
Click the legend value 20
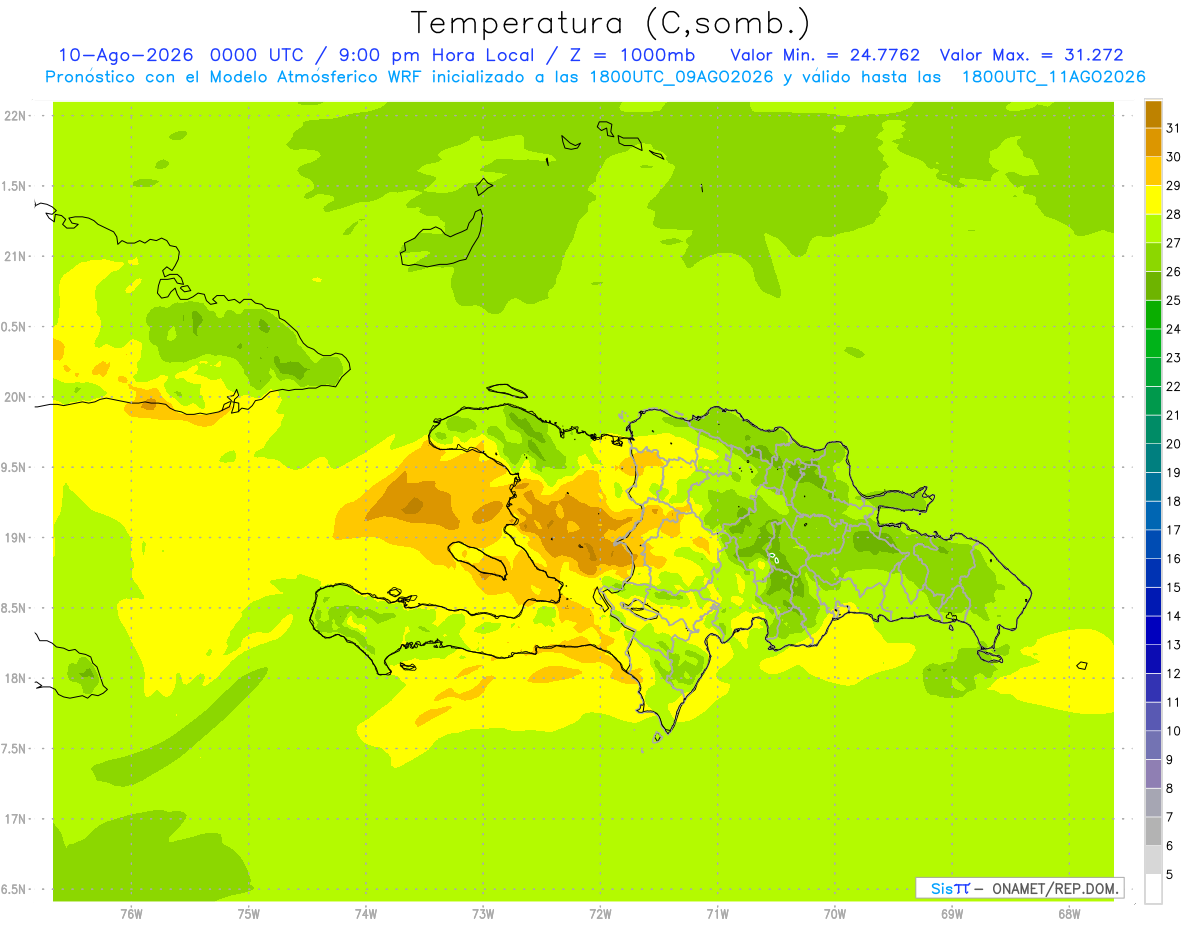[1173, 443]
